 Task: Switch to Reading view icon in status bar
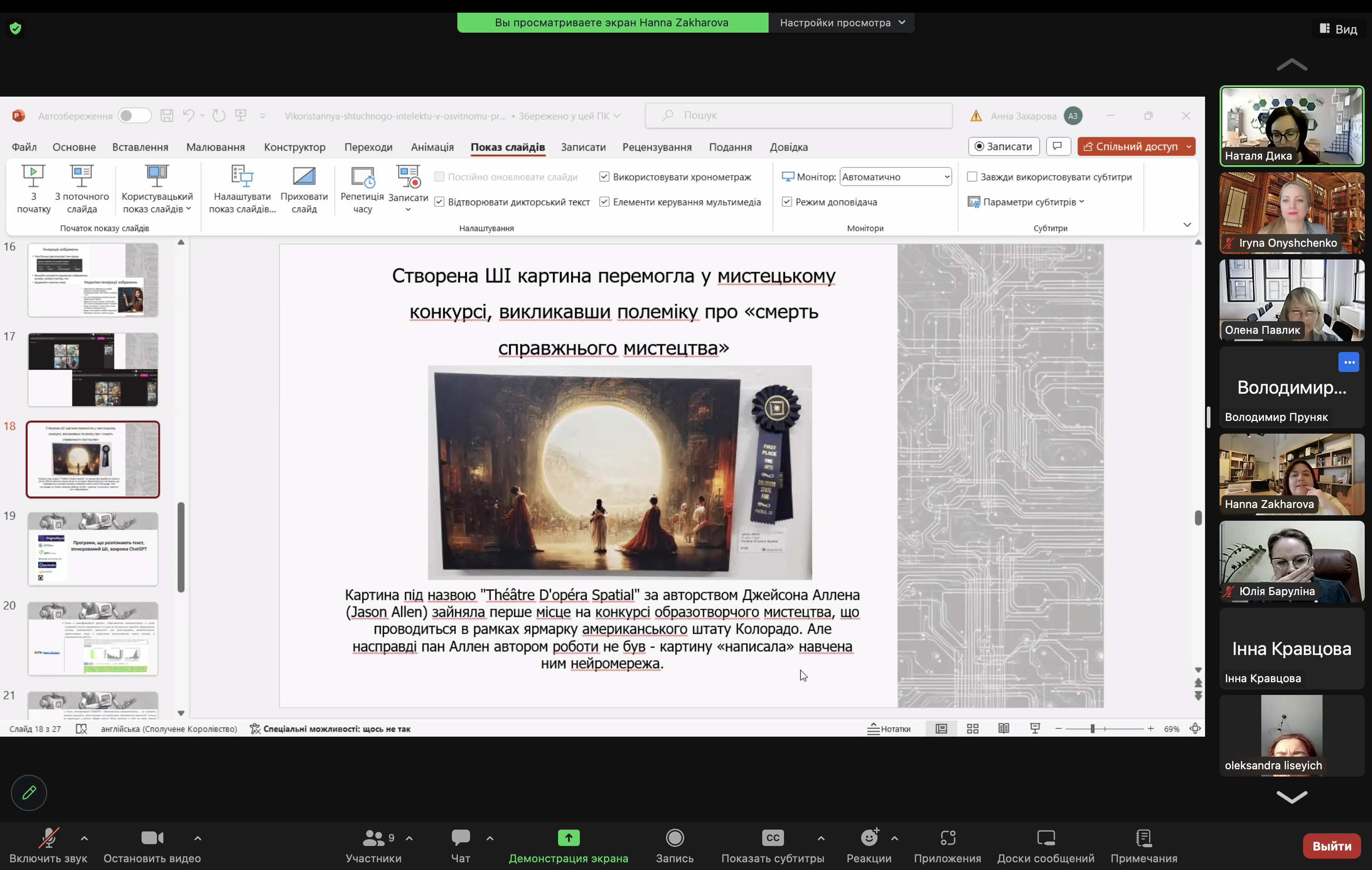(1003, 728)
